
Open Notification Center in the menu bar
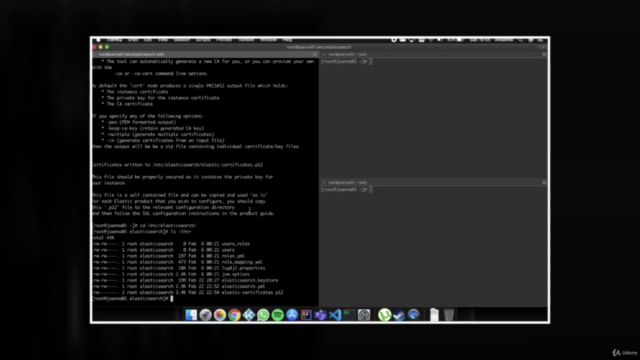click(x=541, y=40)
